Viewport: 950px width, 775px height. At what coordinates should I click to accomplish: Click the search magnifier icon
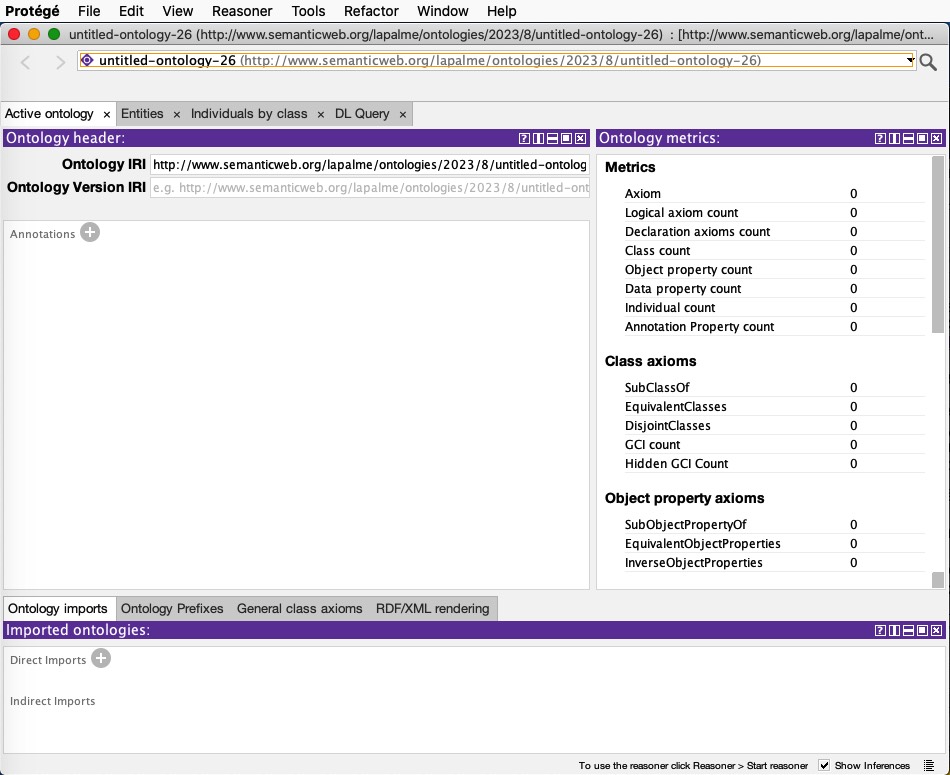coord(928,62)
